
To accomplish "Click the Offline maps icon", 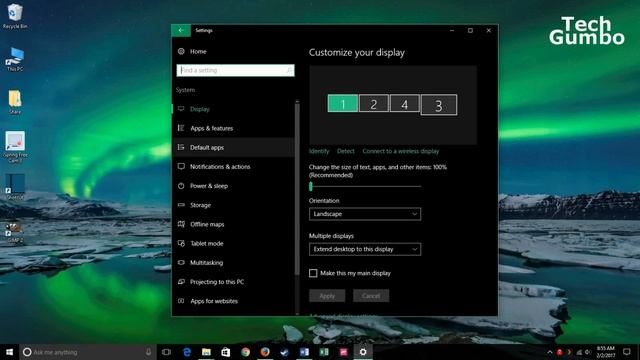I will tap(181, 224).
